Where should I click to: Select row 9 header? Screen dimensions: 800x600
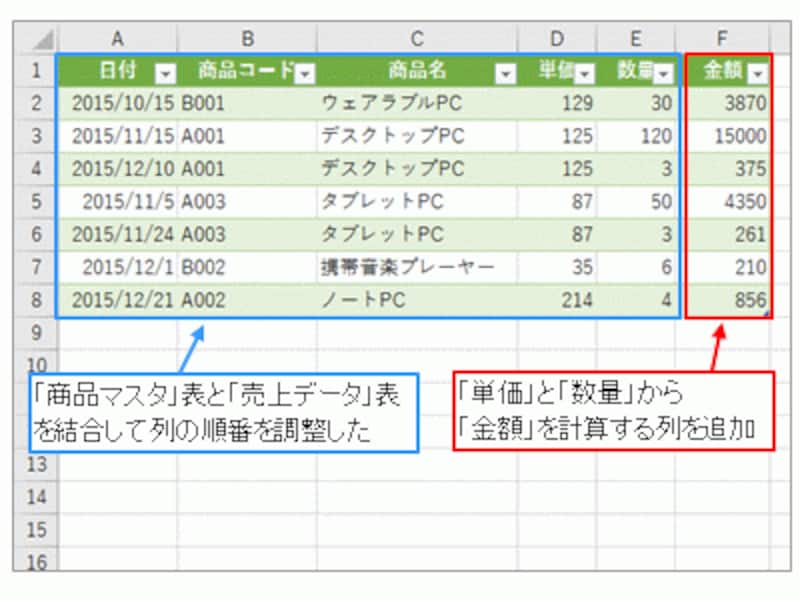[x=36, y=333]
